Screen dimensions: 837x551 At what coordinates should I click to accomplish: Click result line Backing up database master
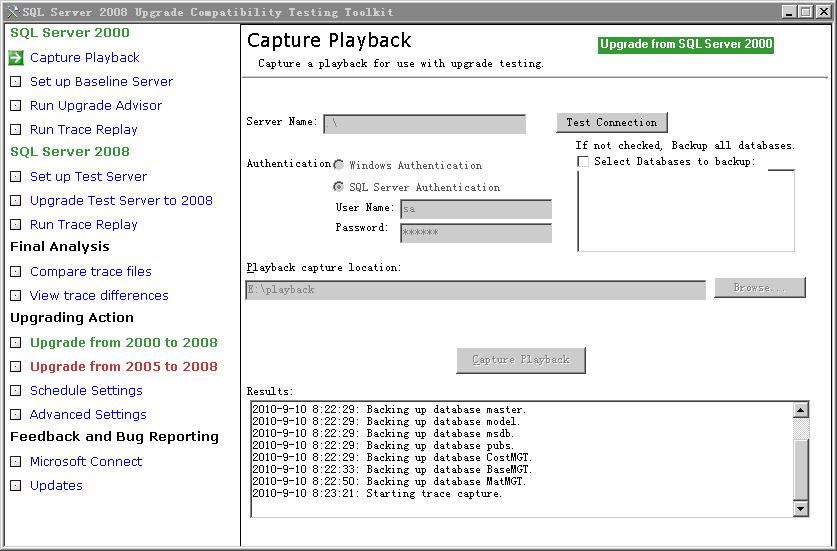[x=389, y=410]
